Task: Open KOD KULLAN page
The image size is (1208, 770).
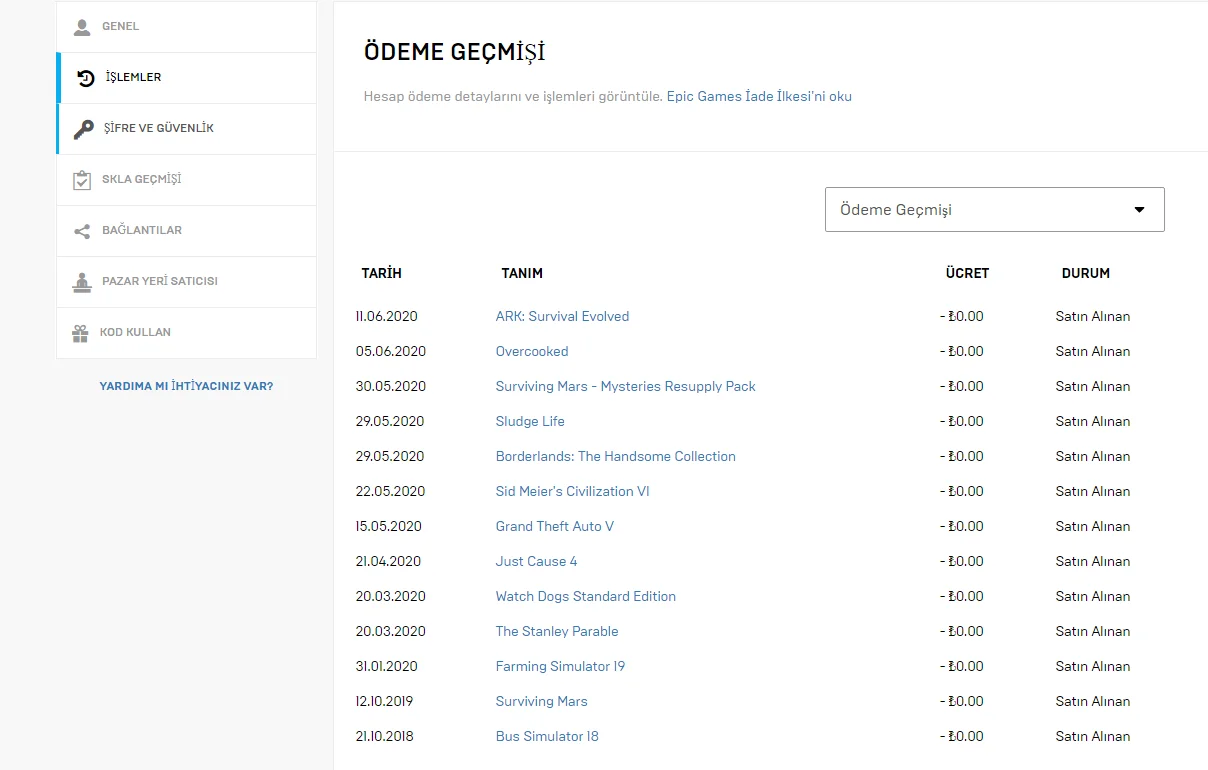Action: coord(186,333)
